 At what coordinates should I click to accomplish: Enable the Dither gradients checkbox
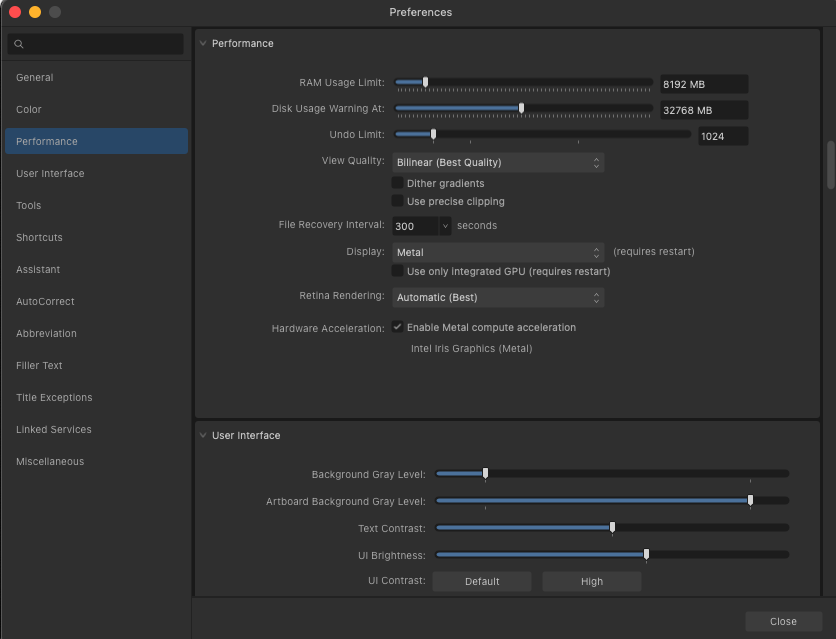[397, 184]
